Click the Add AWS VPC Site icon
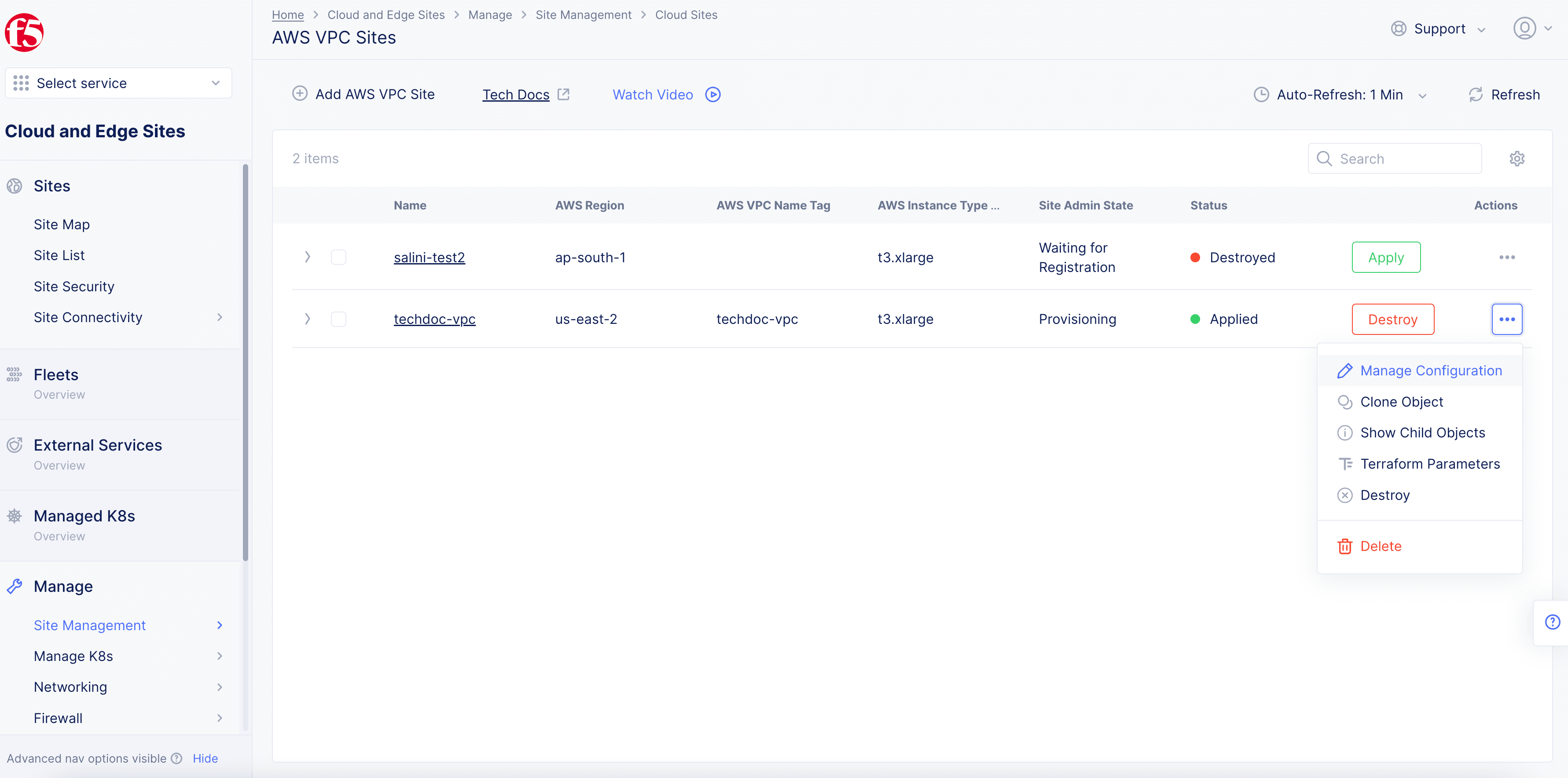 pyautogui.click(x=298, y=94)
